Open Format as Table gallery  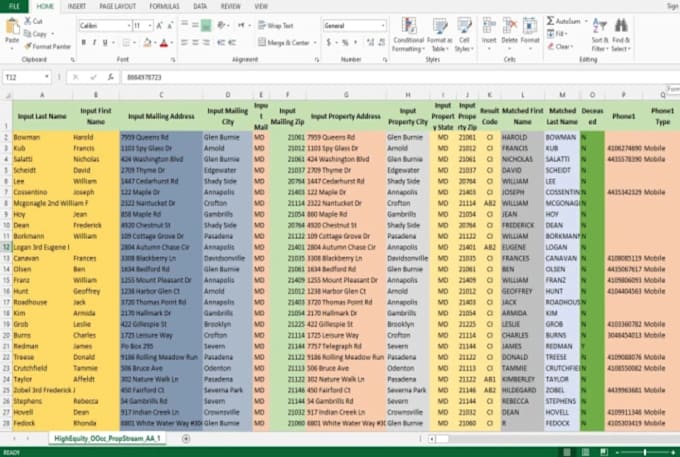[440, 35]
